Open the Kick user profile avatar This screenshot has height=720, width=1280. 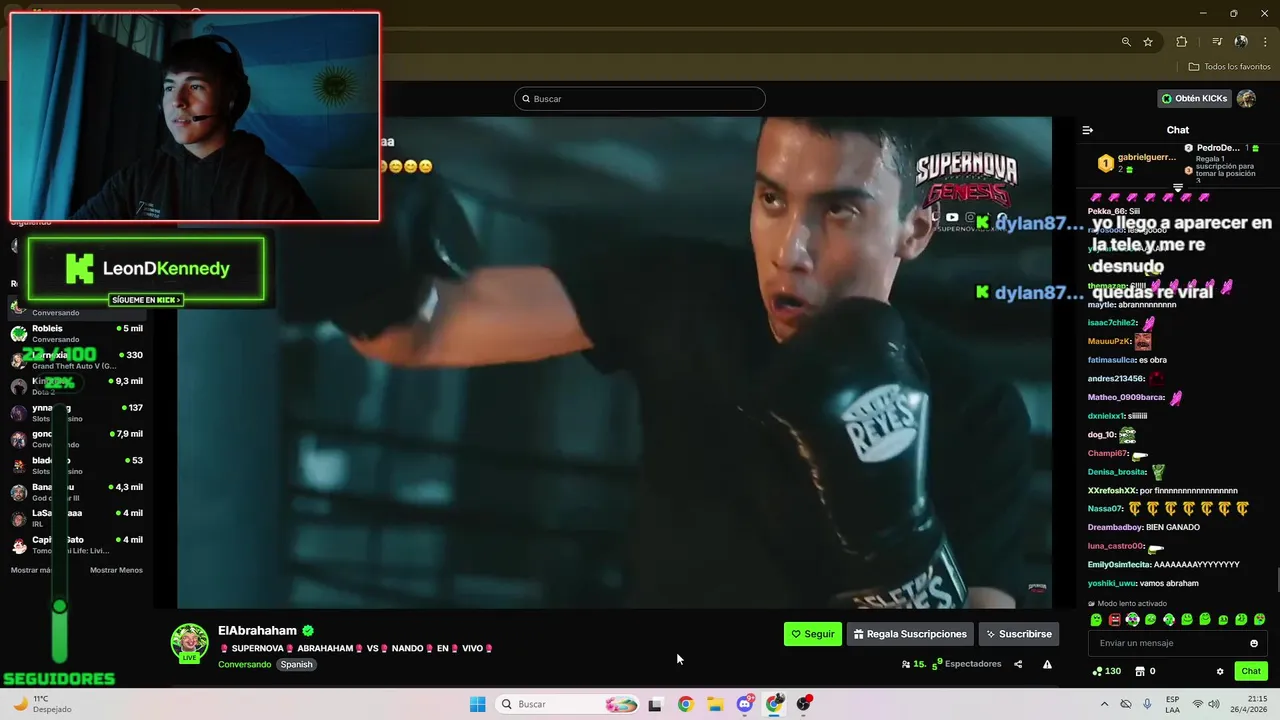pos(1246,98)
